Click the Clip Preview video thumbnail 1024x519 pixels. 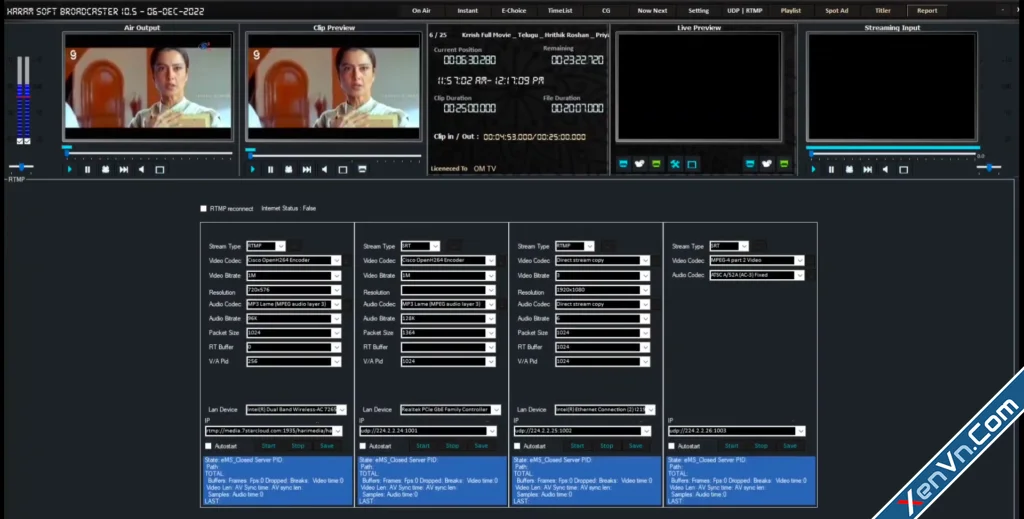coord(334,87)
